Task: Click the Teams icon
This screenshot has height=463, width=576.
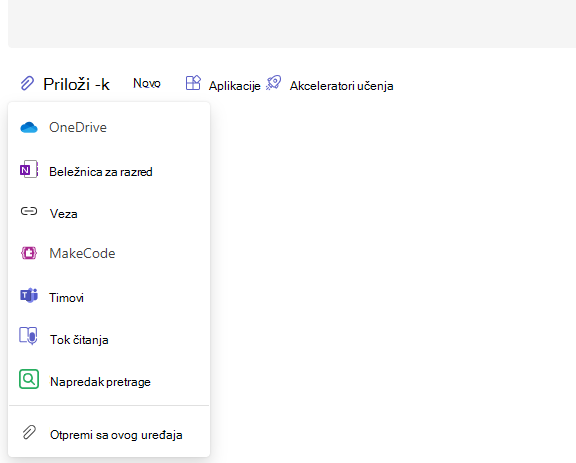Action: click(29, 296)
